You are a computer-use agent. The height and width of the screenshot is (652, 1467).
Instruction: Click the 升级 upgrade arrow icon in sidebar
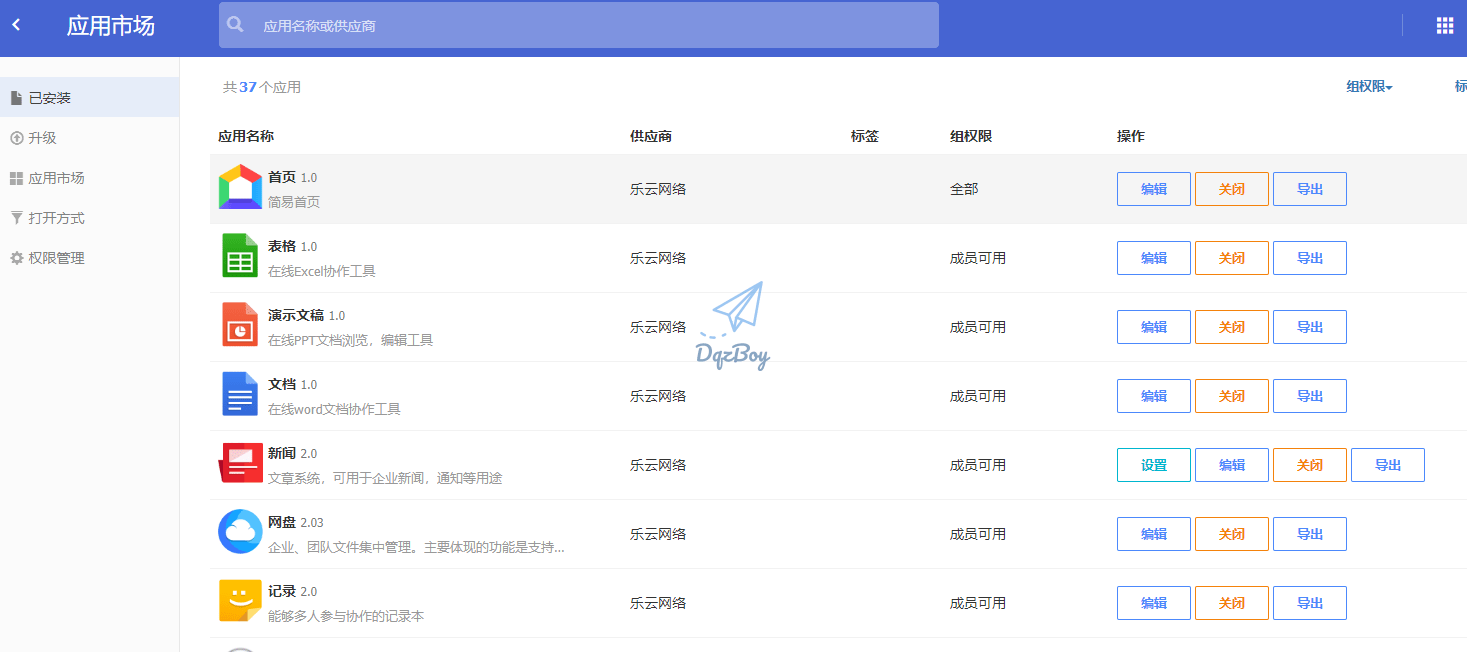click(15, 137)
